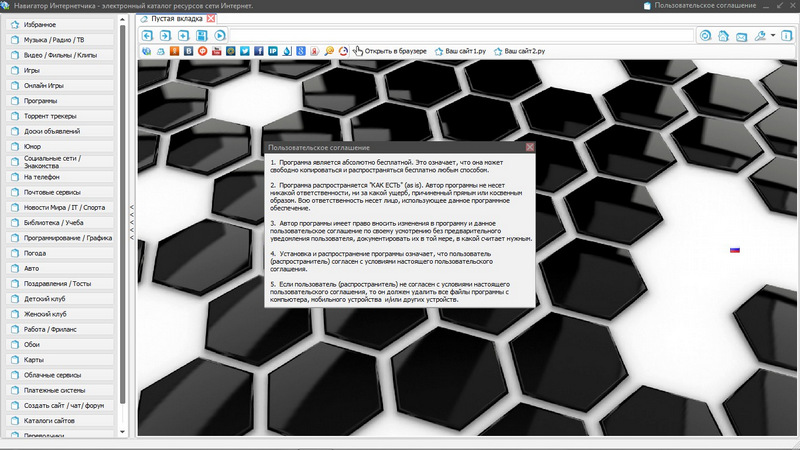Expand the dropdown arrow beside the wrench

point(773,36)
